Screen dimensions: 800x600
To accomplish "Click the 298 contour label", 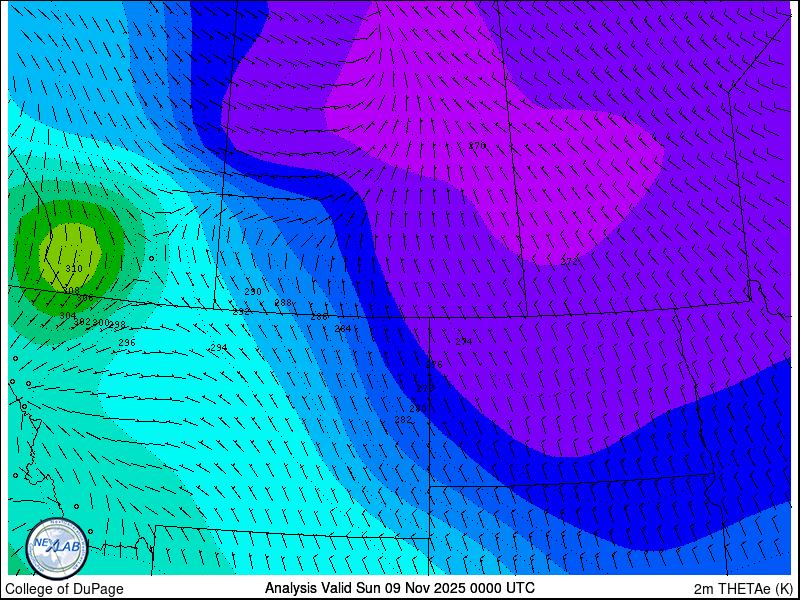I will 117,324.
